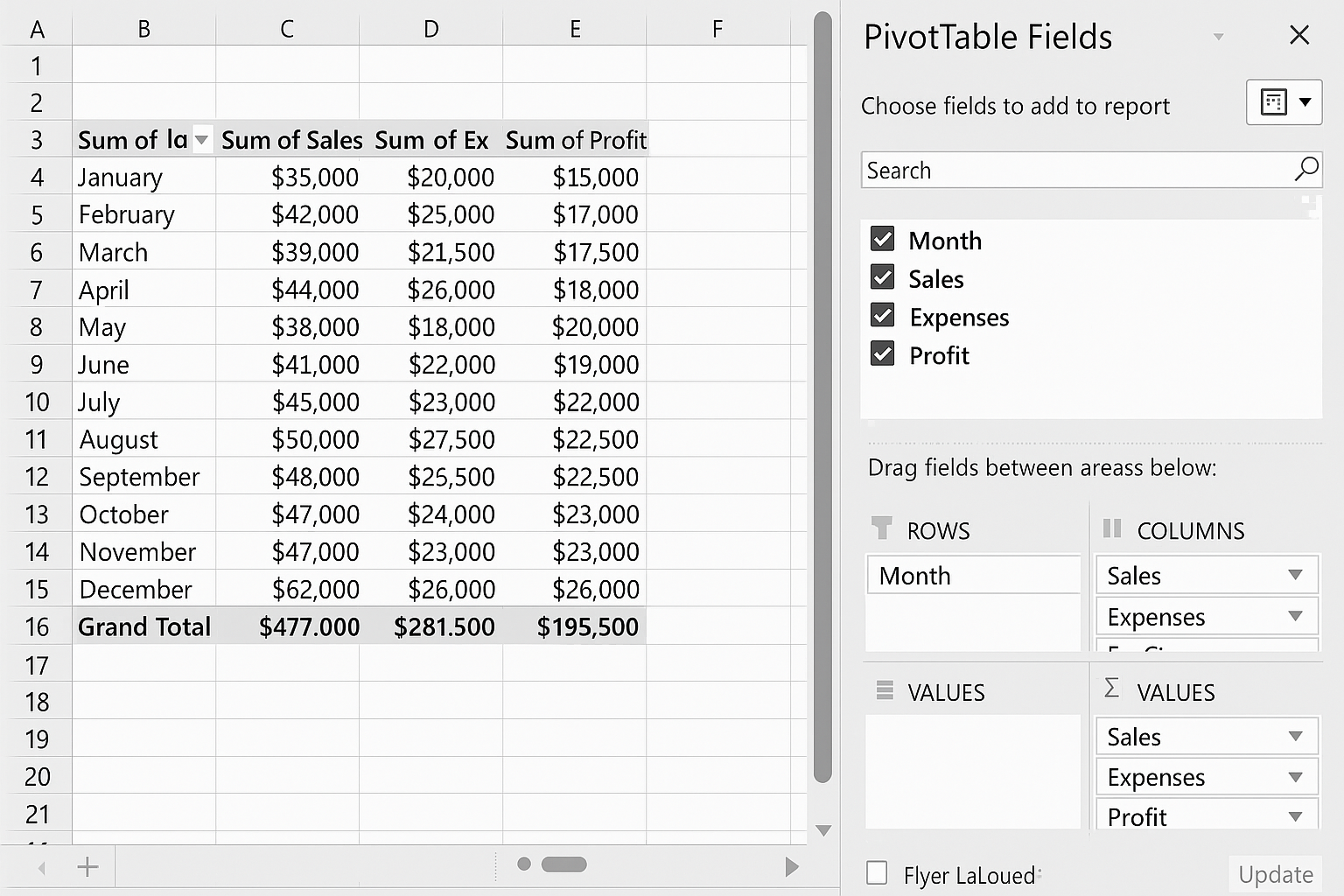Uncheck the Sales field checkbox

[882, 277]
